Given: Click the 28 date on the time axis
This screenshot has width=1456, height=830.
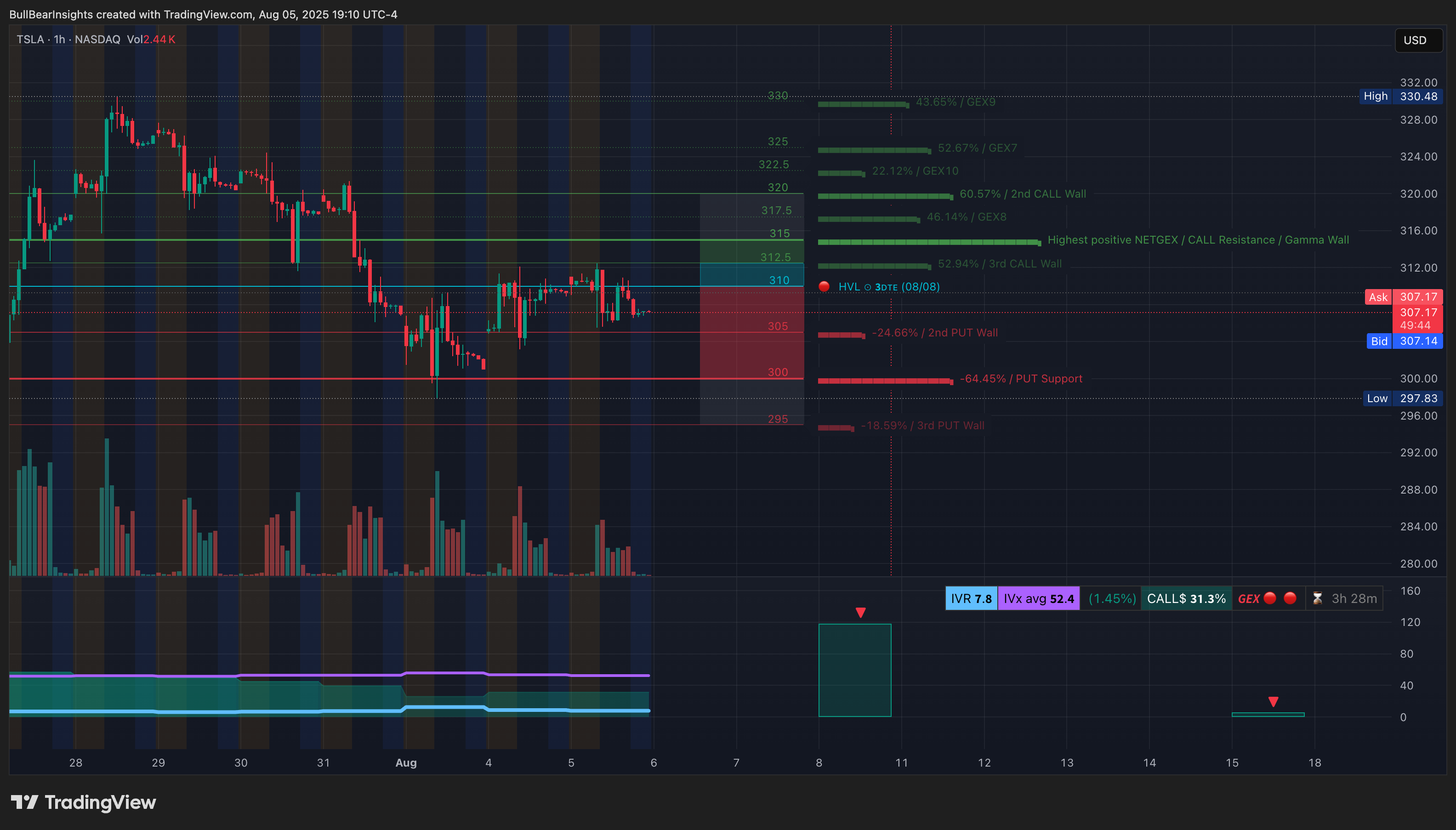Looking at the screenshot, I should coord(76,763).
